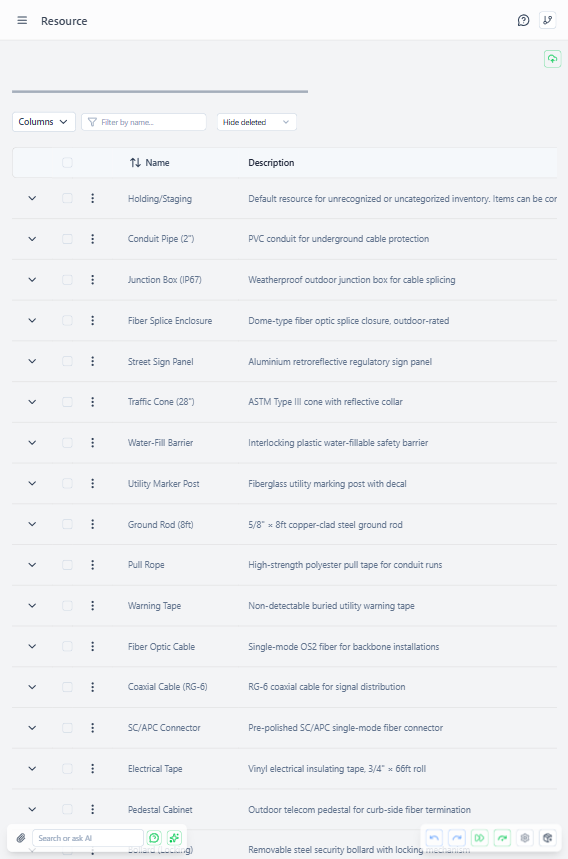This screenshot has height=859, width=568.
Task: Open row actions for Junction Box (IP67)
Action: pos(93,280)
